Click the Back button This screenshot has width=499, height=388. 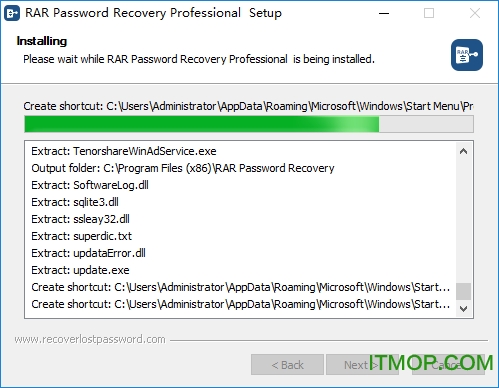[287, 365]
